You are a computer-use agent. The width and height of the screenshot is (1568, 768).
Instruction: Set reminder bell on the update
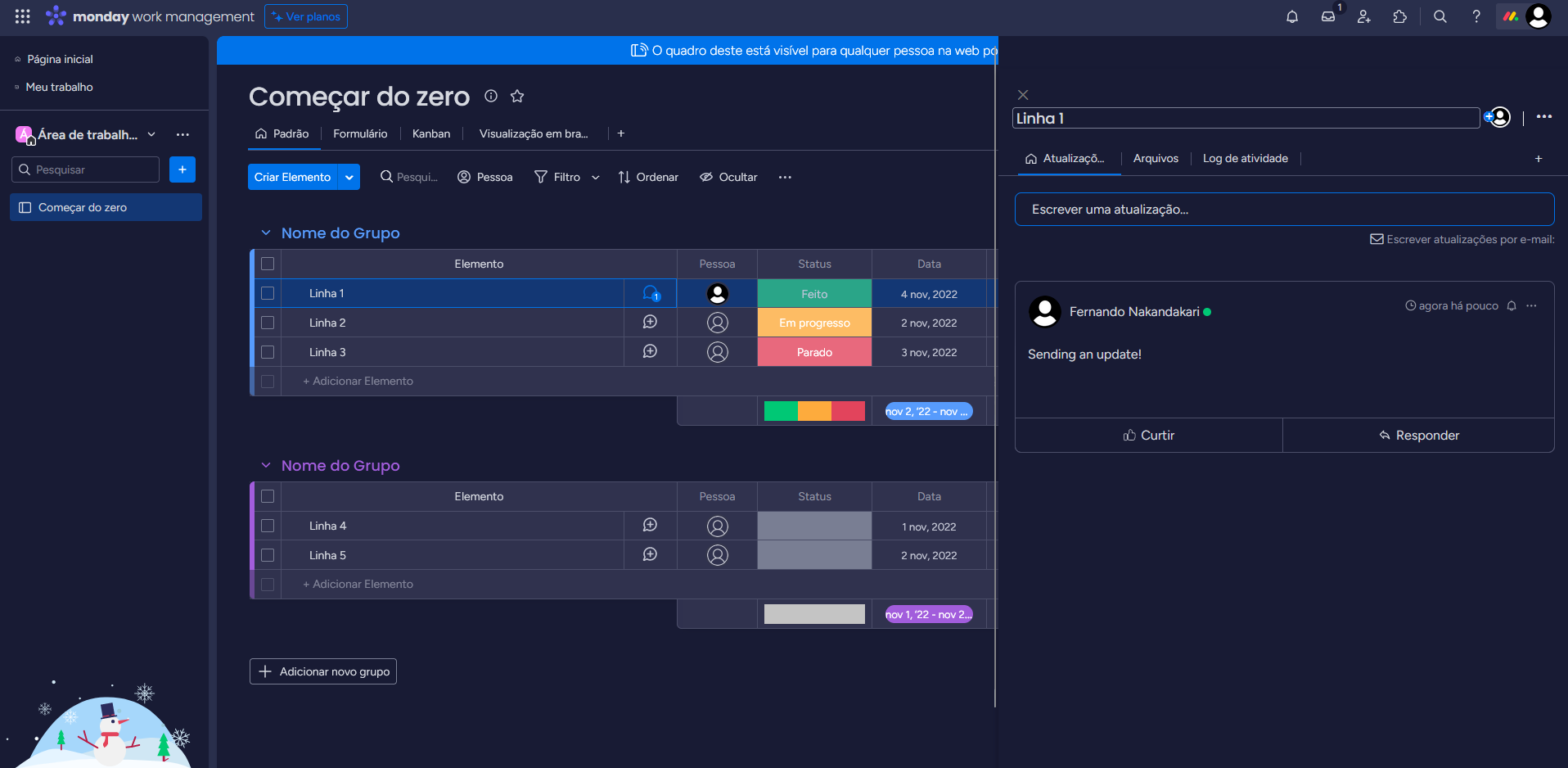pos(1512,306)
